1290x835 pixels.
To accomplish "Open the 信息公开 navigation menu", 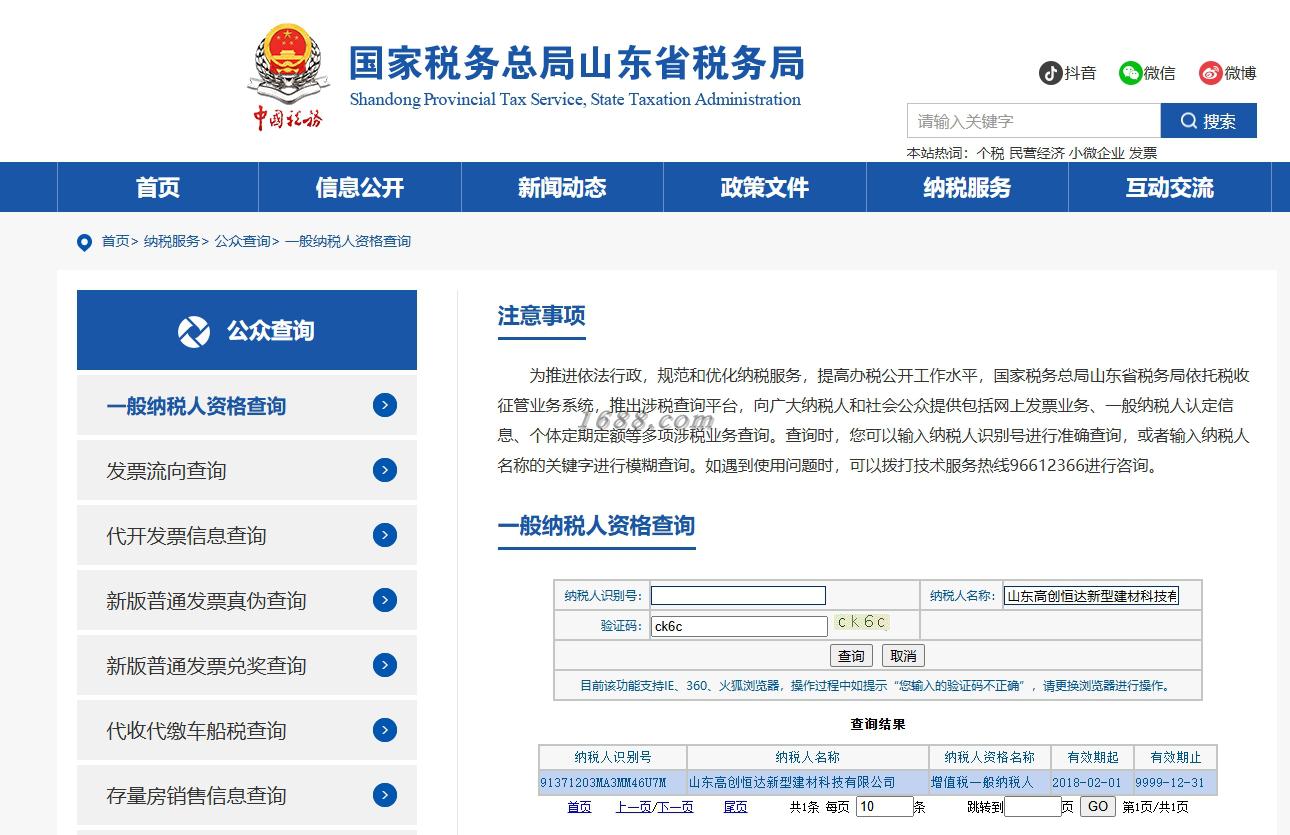I will [x=360, y=187].
